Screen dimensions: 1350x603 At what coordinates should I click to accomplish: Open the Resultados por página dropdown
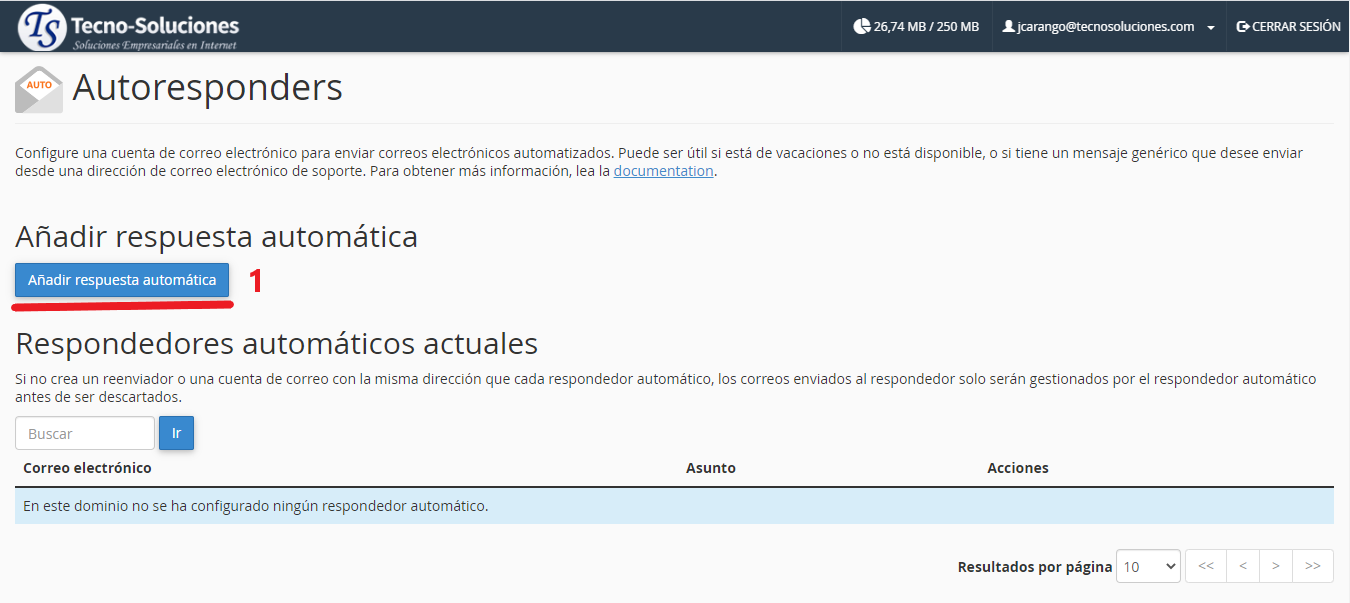point(1148,566)
